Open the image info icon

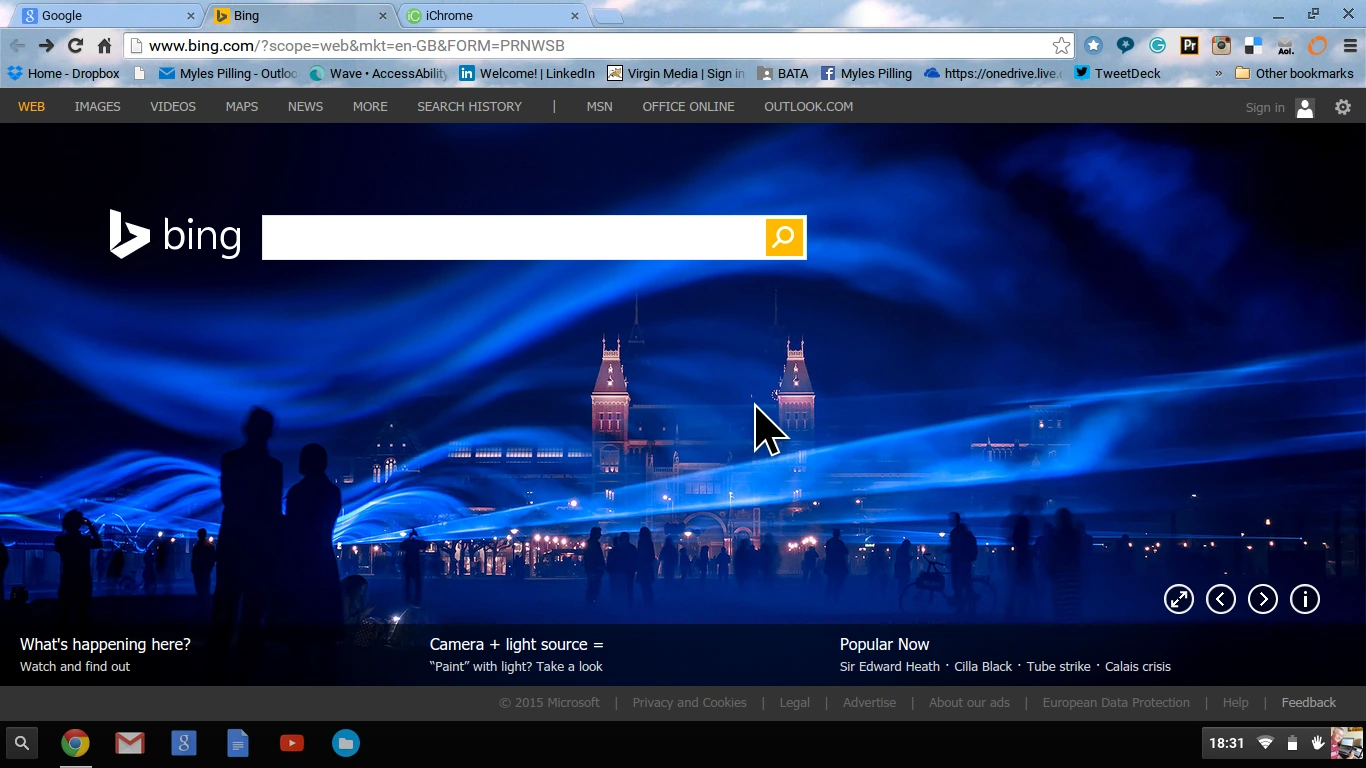click(x=1305, y=599)
